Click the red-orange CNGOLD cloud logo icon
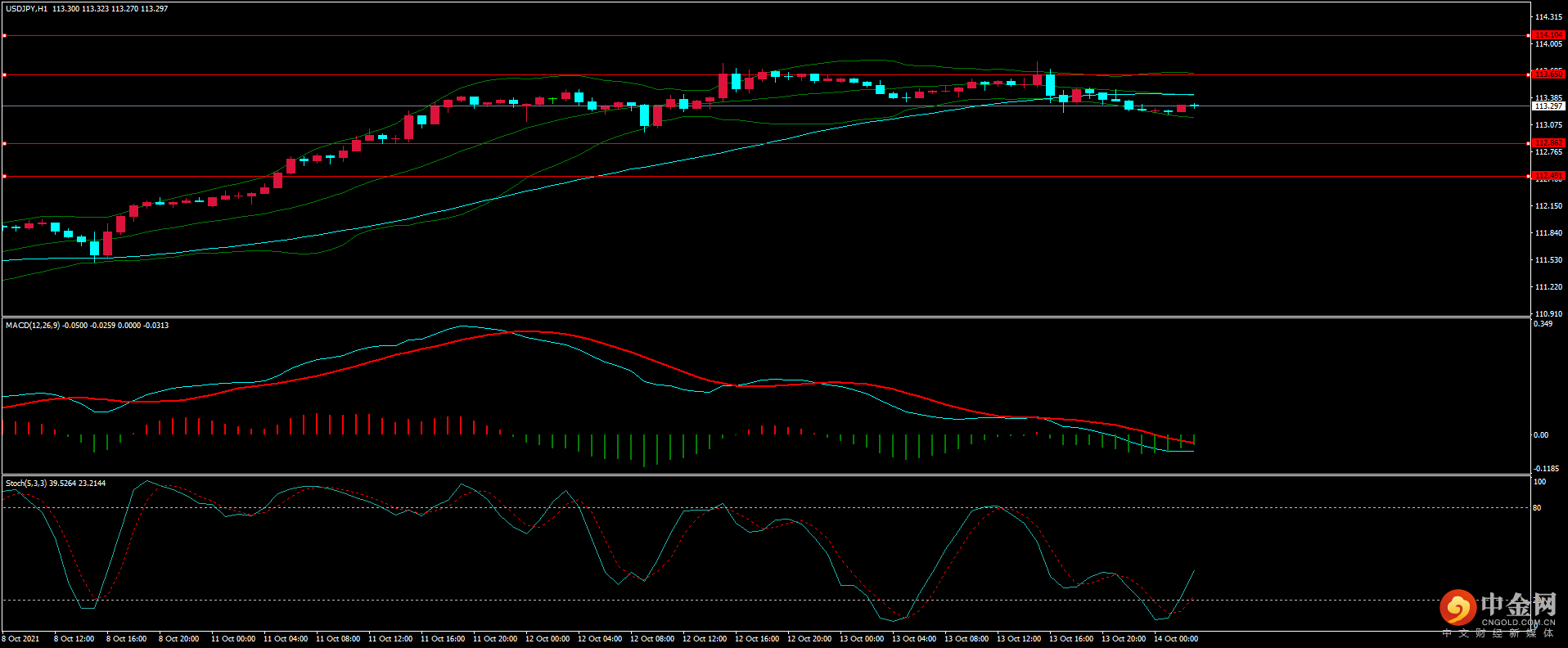This screenshot has width=1568, height=648. (x=1458, y=608)
